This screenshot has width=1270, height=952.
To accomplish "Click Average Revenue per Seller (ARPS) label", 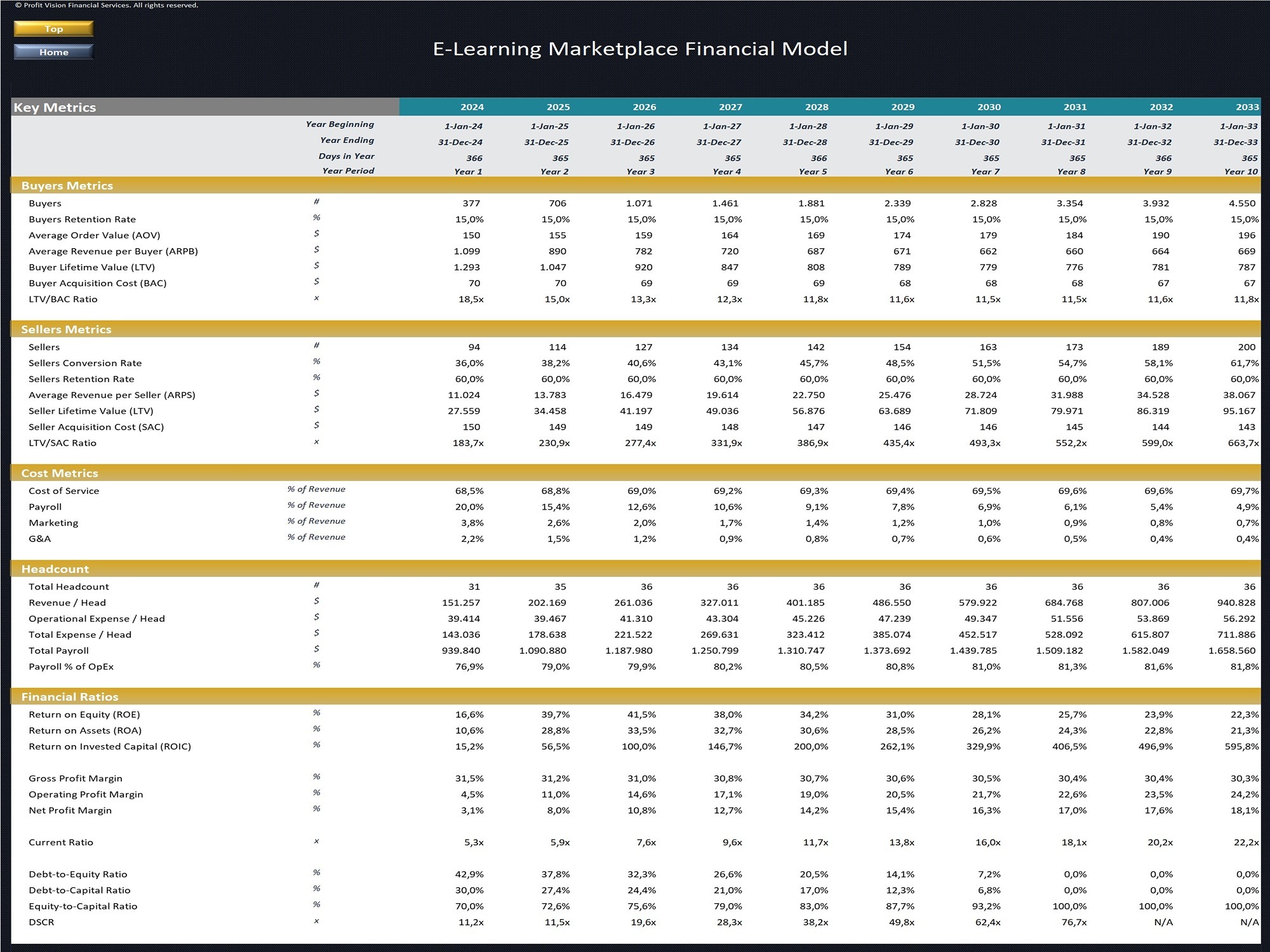I will 112,395.
